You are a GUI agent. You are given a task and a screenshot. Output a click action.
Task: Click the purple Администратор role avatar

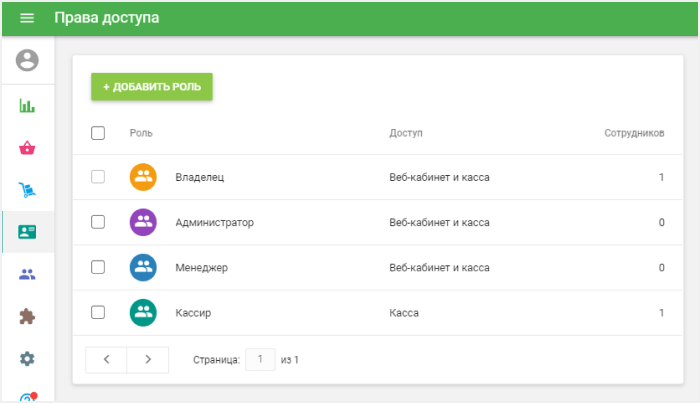143,222
